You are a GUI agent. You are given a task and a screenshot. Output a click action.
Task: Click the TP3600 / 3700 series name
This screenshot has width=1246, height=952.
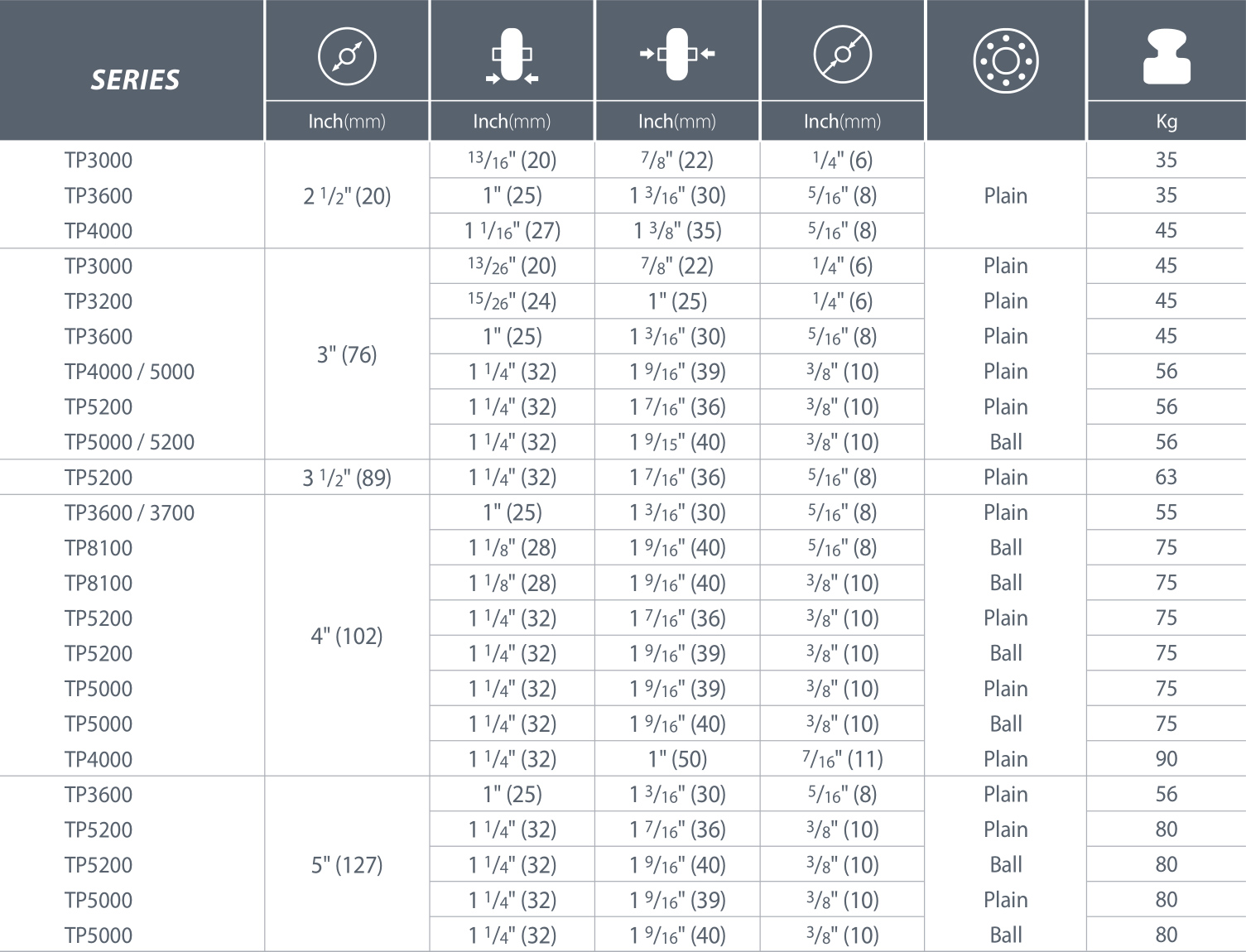pyautogui.click(x=129, y=513)
